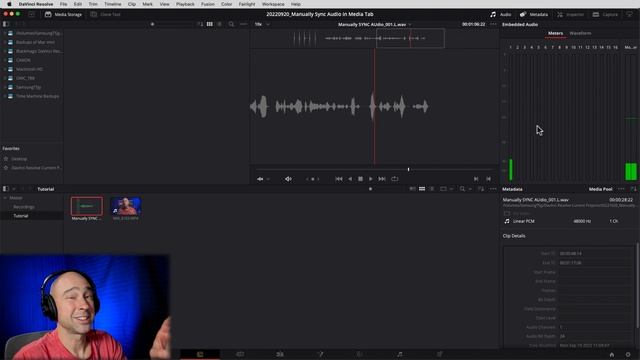The height and width of the screenshot is (360, 640).
Task: Toggle the Capture panel button
Action: point(605,14)
